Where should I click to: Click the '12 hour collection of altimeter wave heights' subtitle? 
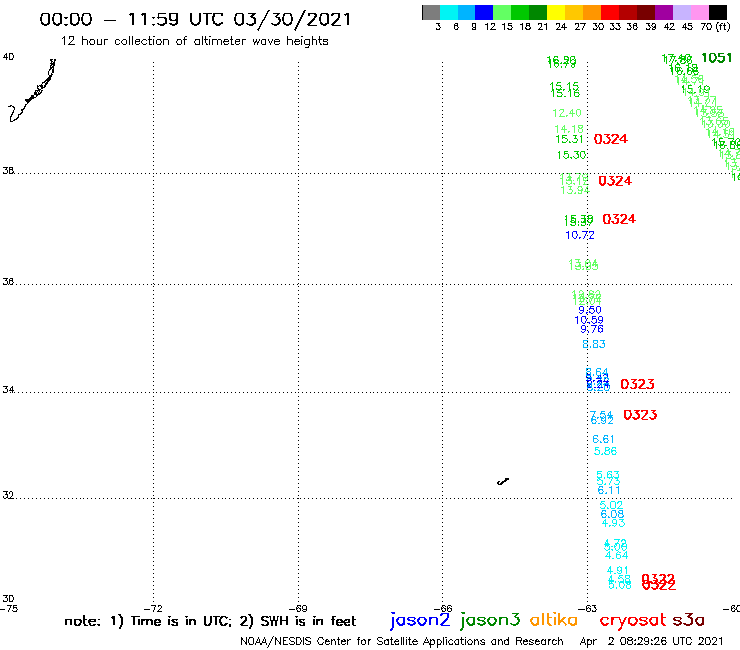pyautogui.click(x=194, y=41)
